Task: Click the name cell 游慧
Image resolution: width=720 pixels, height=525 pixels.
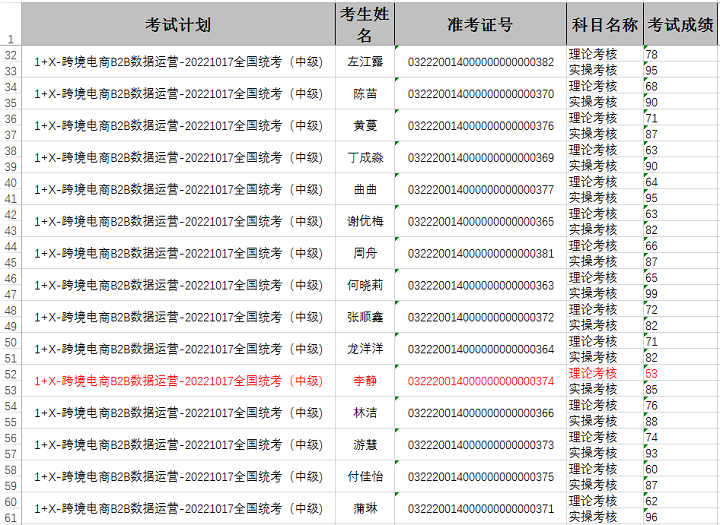Action: [x=365, y=445]
